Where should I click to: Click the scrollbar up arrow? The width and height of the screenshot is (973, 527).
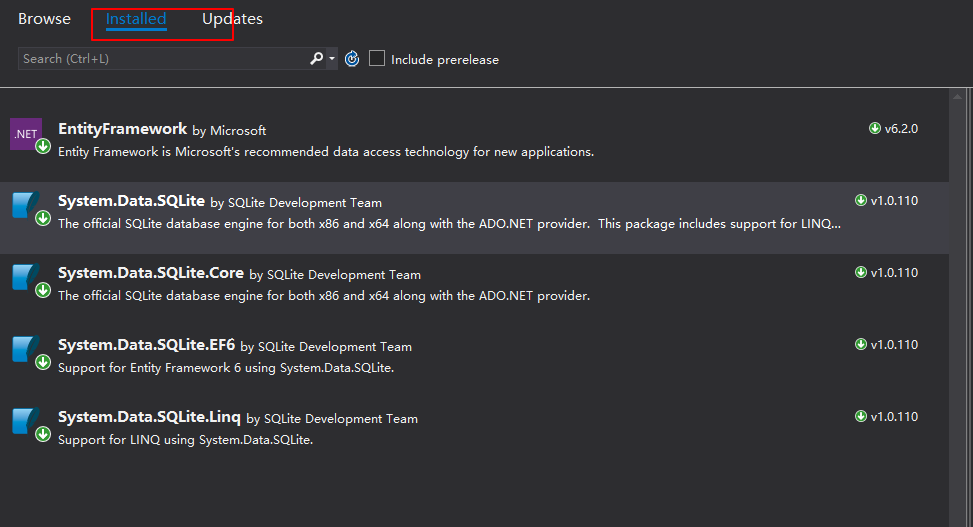(957, 96)
